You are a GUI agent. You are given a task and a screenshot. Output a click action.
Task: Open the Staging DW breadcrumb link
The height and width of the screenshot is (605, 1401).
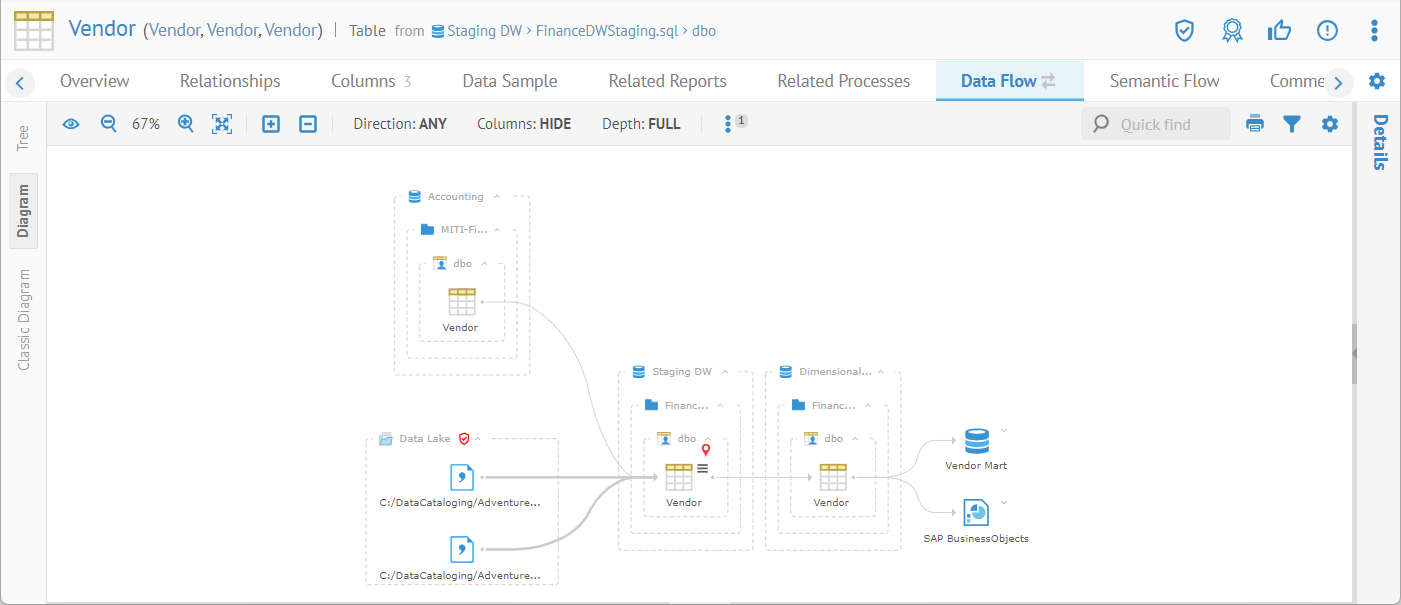[x=484, y=31]
